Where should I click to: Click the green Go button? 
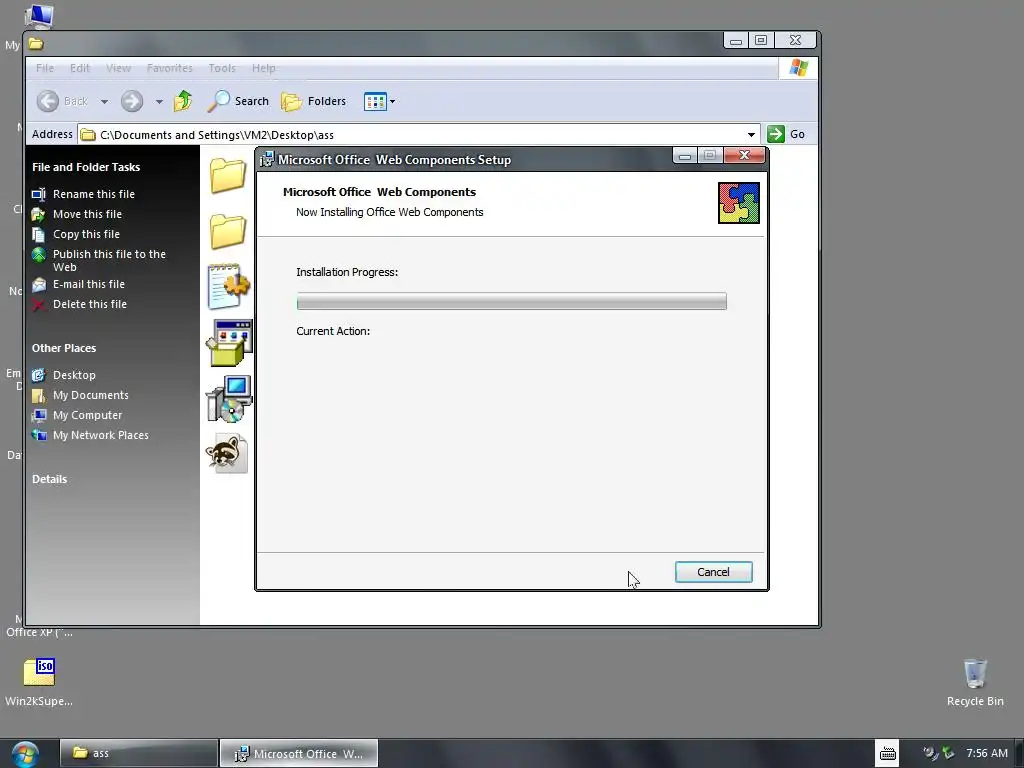pyautogui.click(x=786, y=134)
